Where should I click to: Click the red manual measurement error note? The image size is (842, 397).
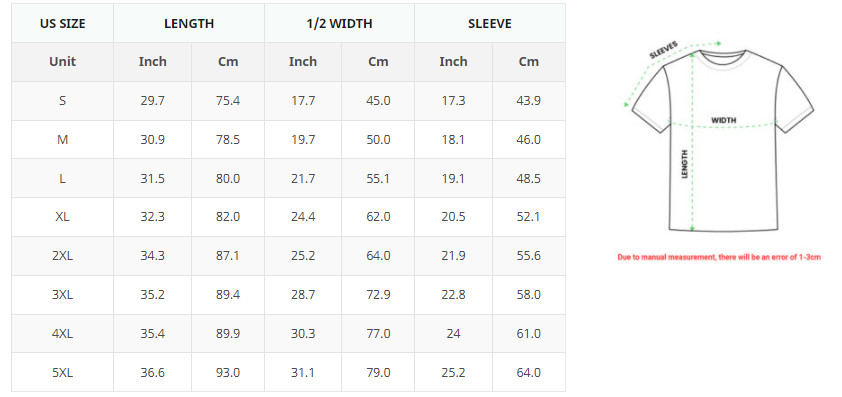point(719,257)
